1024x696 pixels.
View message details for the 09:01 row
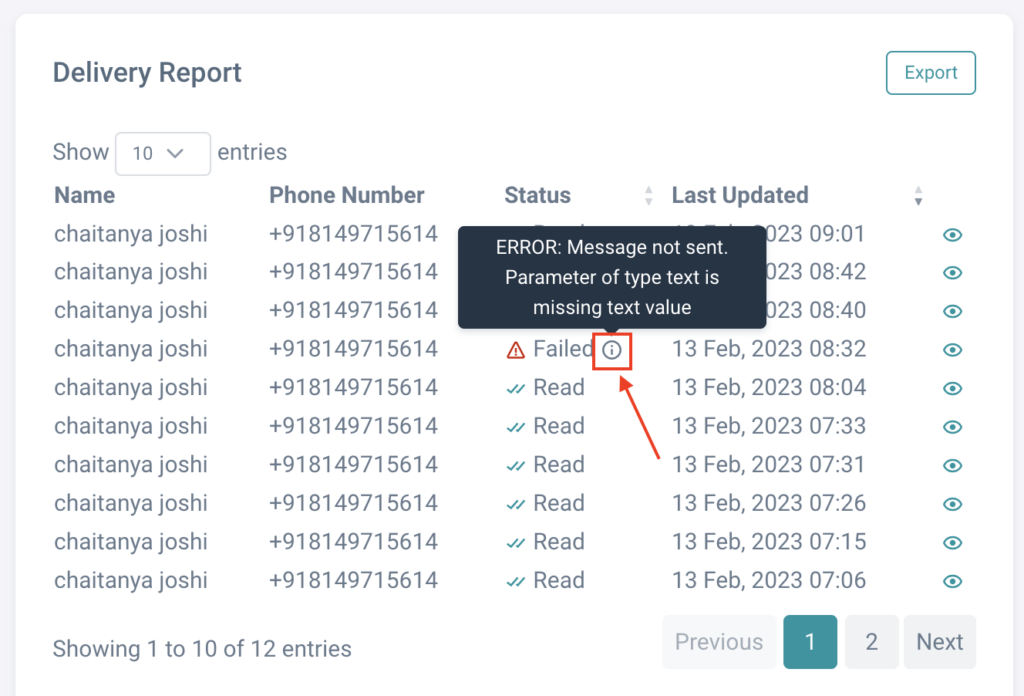point(952,234)
